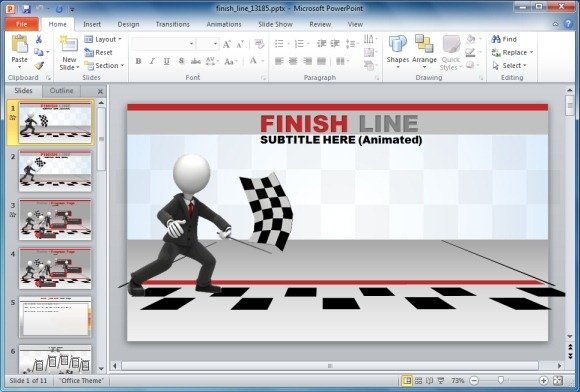The height and width of the screenshot is (392, 580).
Task: Select the Format Painter brush
Action: tap(39, 66)
